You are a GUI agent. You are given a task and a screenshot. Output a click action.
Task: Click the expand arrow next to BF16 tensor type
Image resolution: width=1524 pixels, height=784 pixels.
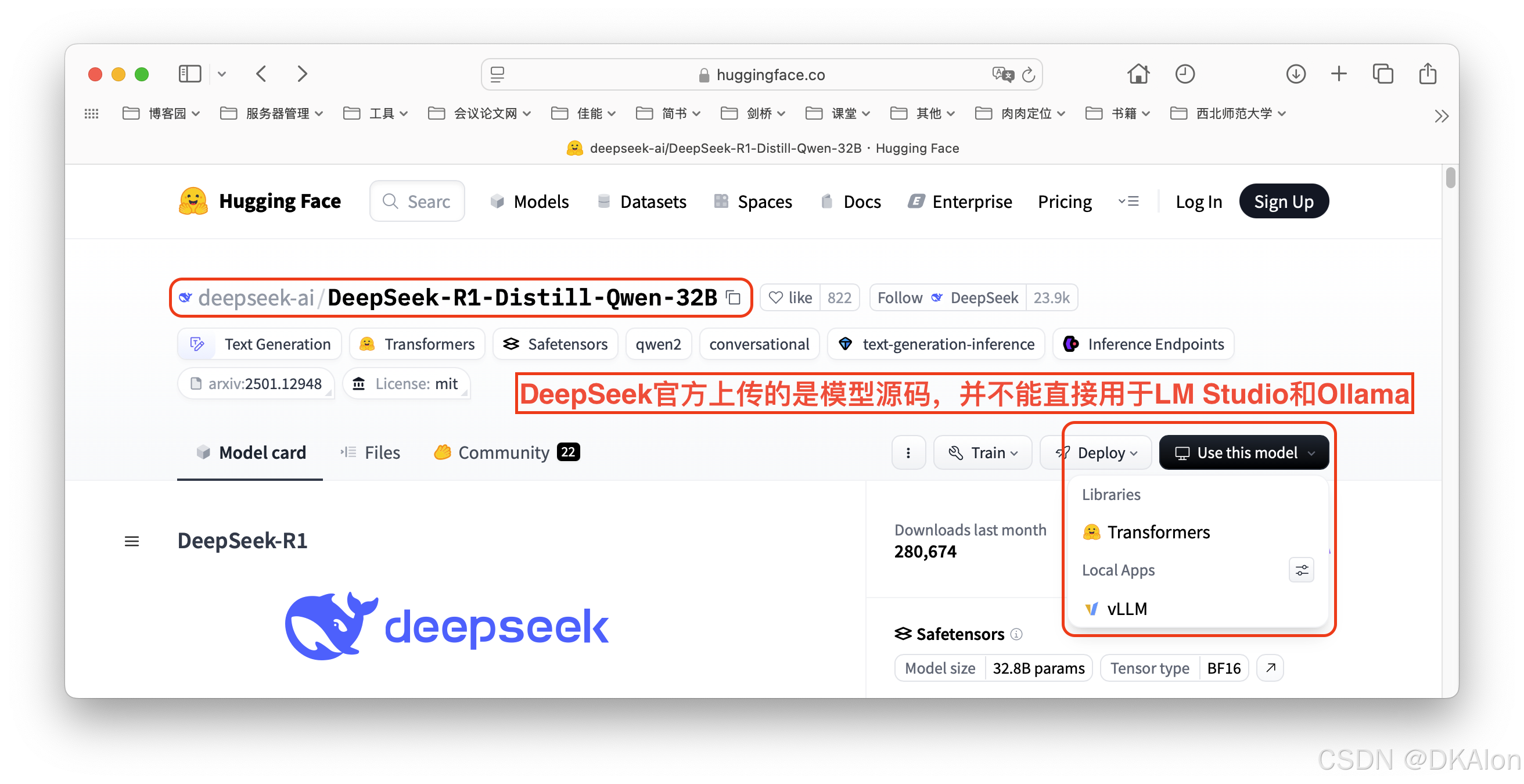(1270, 667)
